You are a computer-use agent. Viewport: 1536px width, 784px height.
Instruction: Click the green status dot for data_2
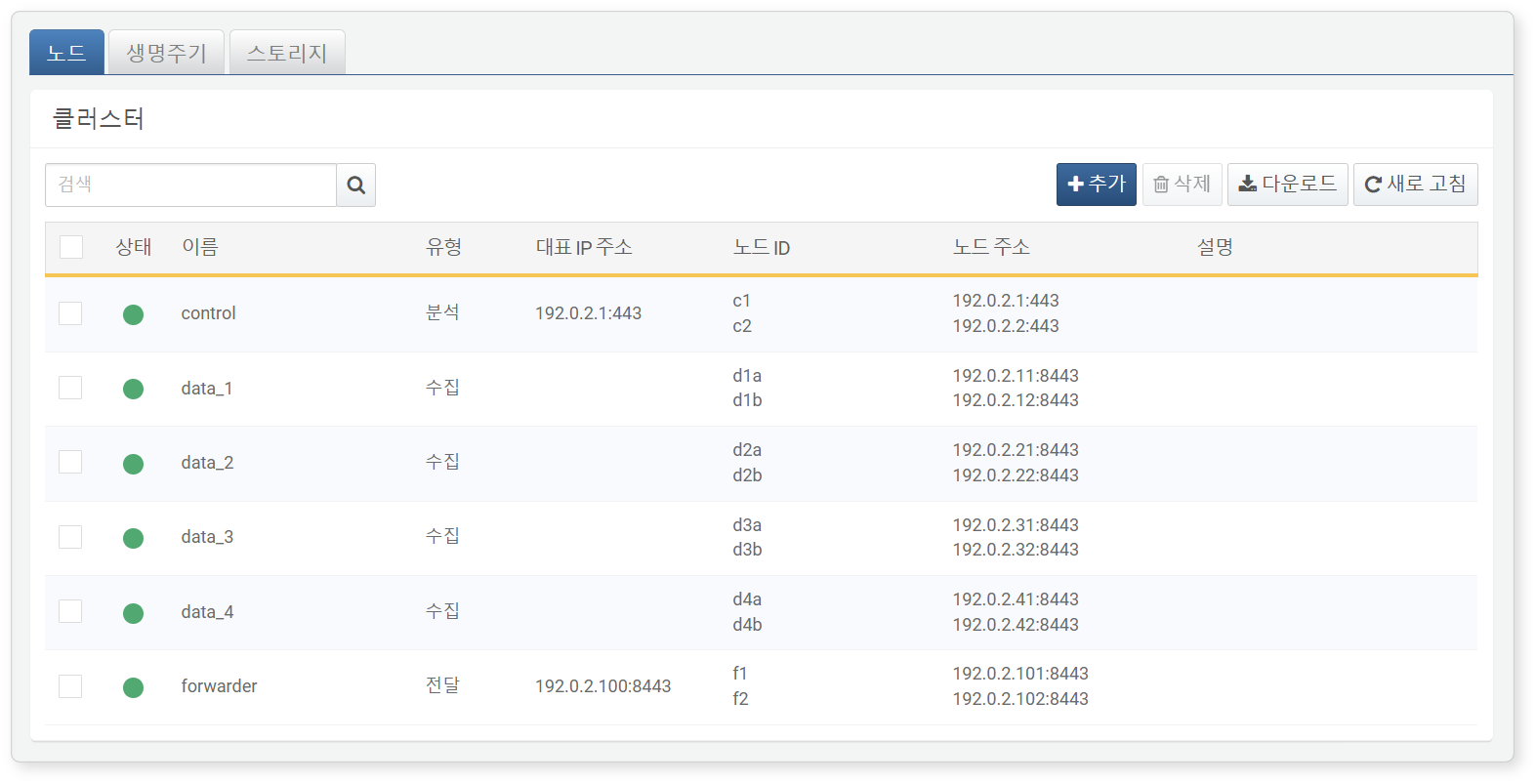point(134,464)
